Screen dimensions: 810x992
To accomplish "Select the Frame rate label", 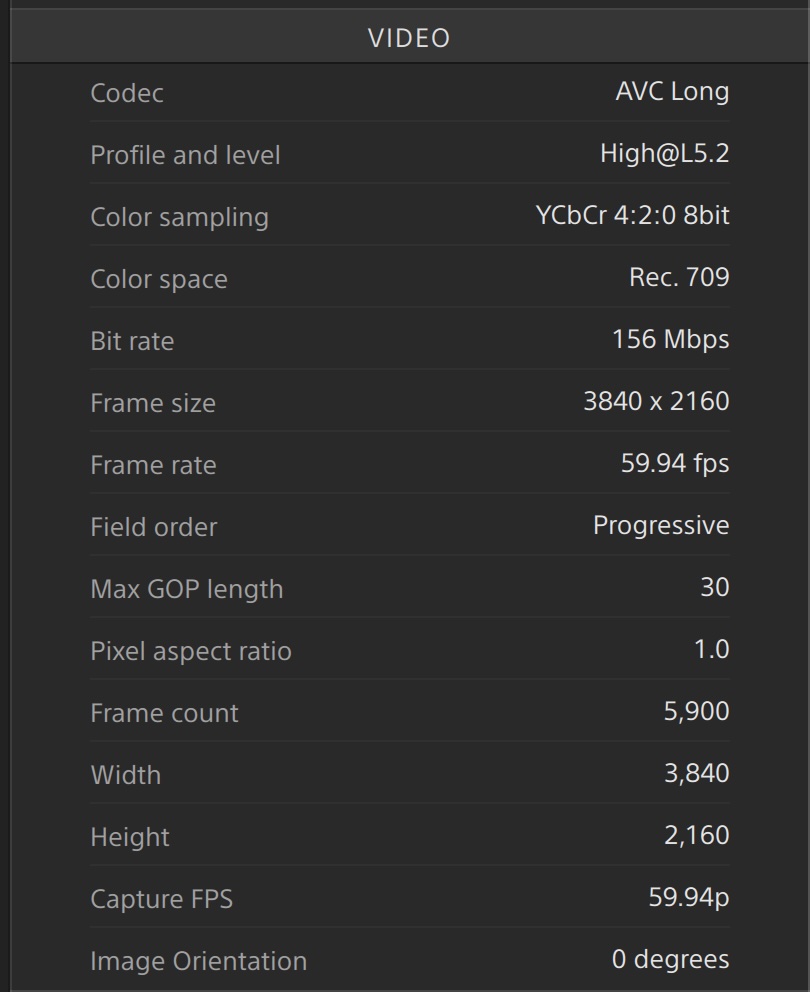I will point(153,465).
